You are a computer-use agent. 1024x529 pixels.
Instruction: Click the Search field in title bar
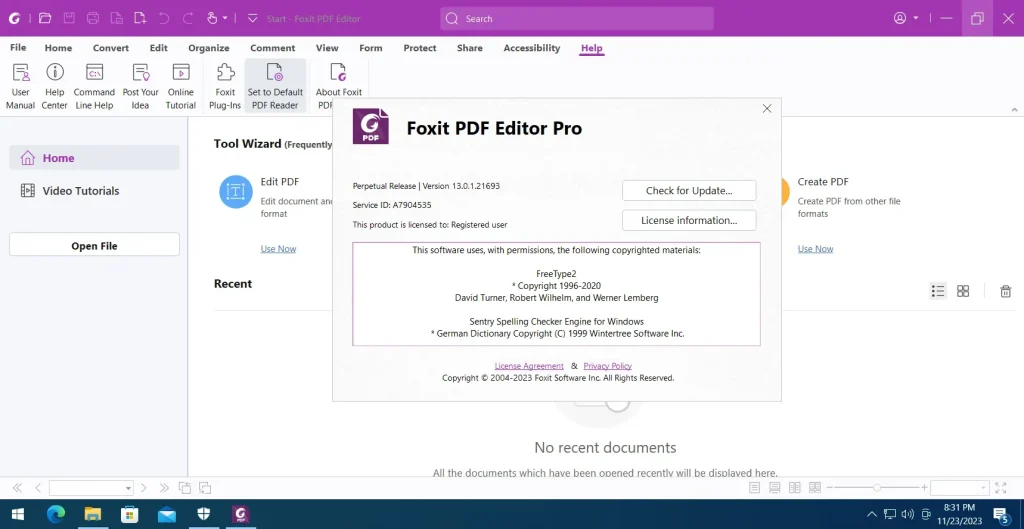point(577,18)
